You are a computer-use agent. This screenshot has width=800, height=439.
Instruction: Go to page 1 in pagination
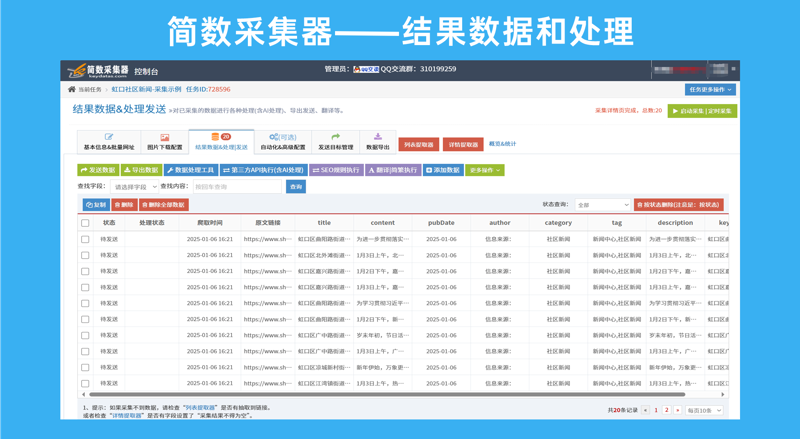656,410
